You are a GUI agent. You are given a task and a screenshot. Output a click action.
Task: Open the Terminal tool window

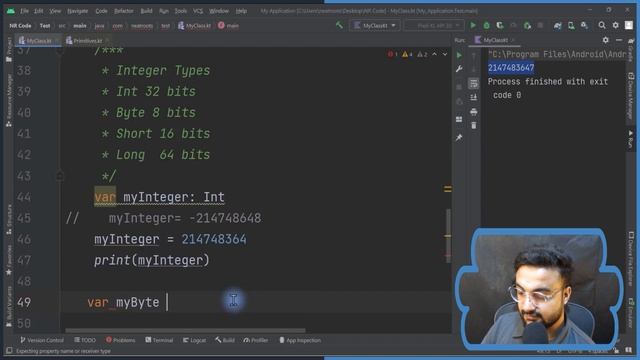159,340
